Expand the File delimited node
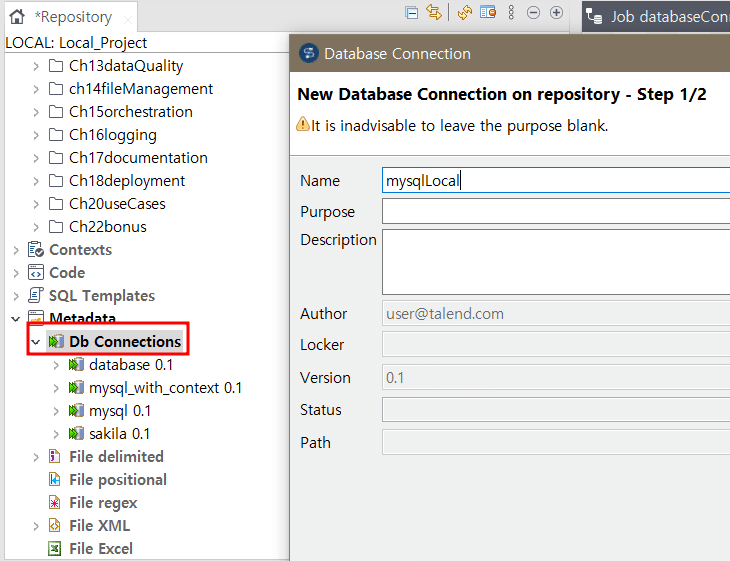730x561 pixels. click(36, 457)
